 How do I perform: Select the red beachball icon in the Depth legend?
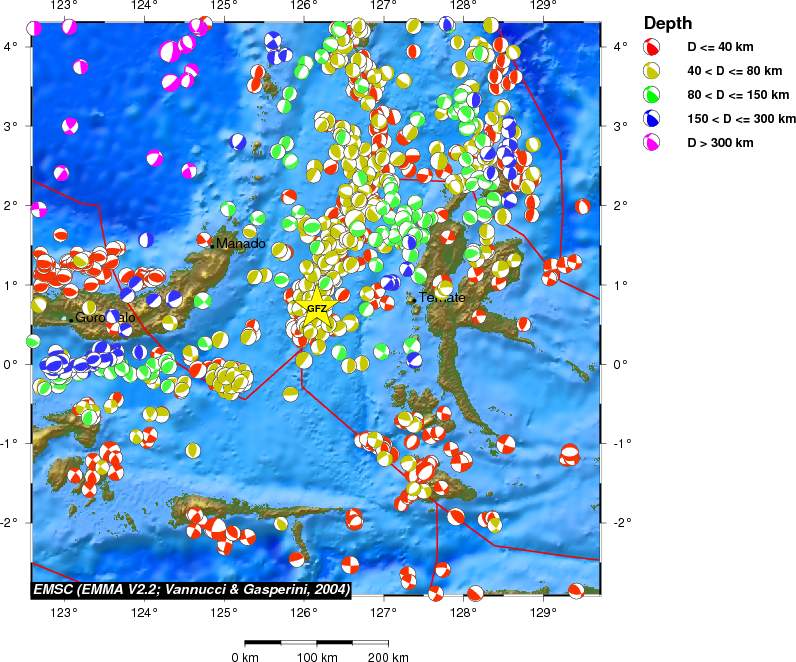point(651,47)
